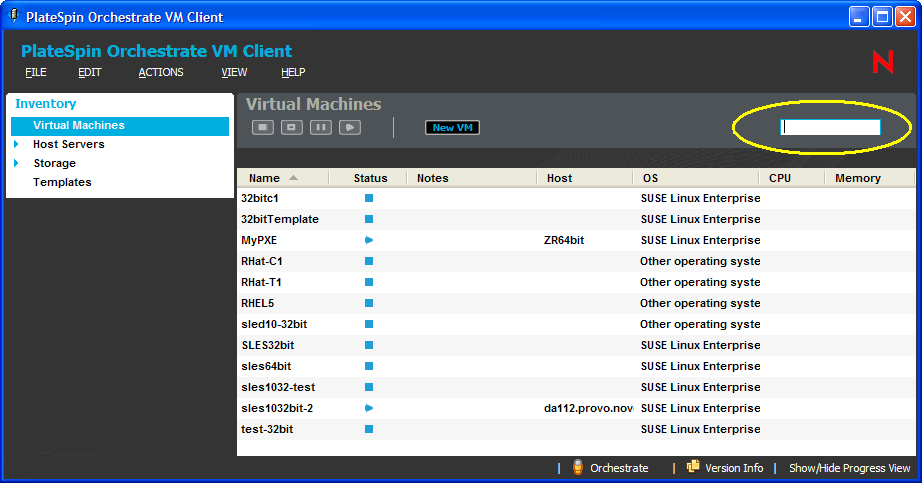Click the Start VM play toolbar icon

(350, 127)
